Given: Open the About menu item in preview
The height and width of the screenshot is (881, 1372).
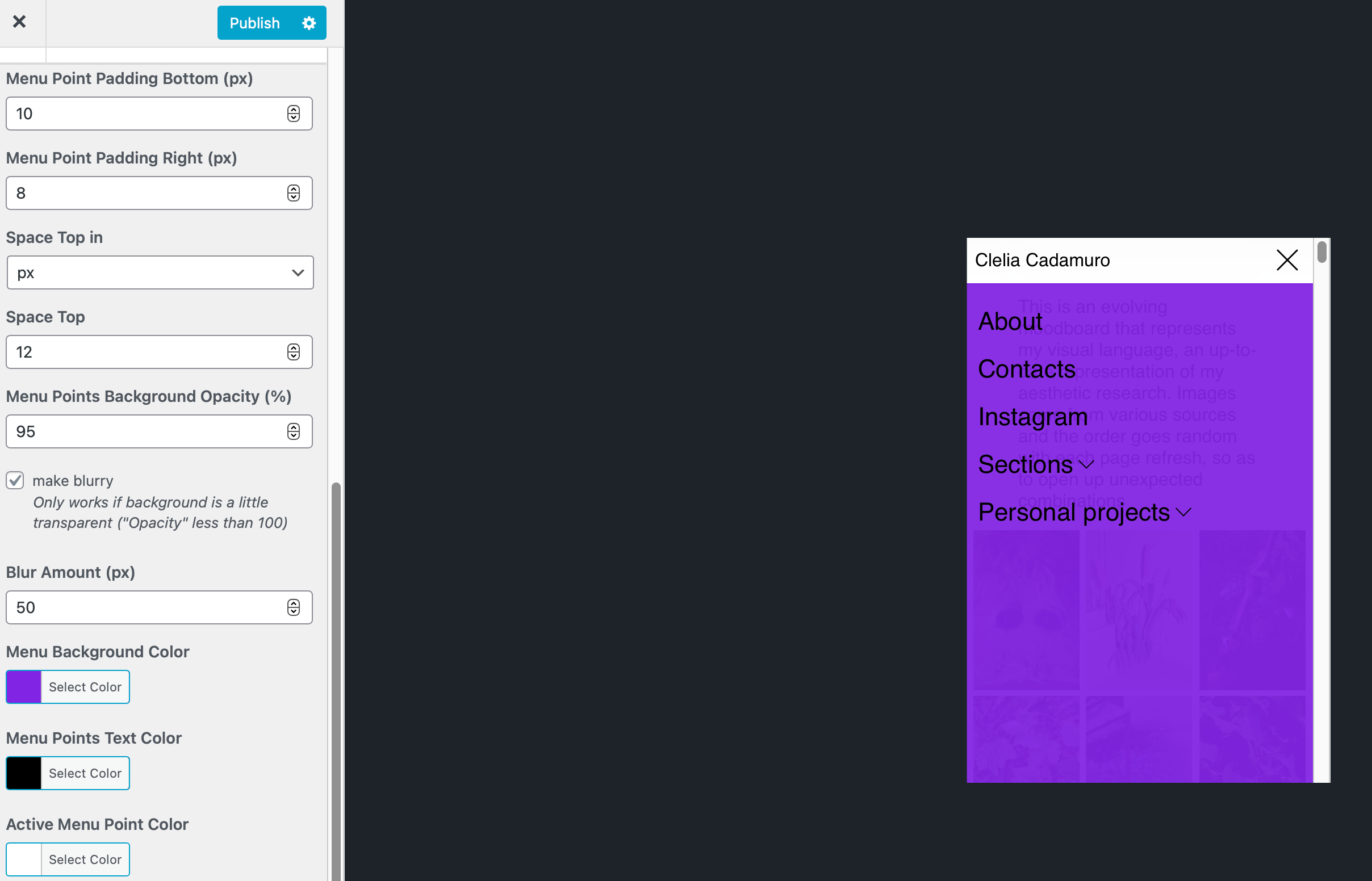Looking at the screenshot, I should 1010,321.
